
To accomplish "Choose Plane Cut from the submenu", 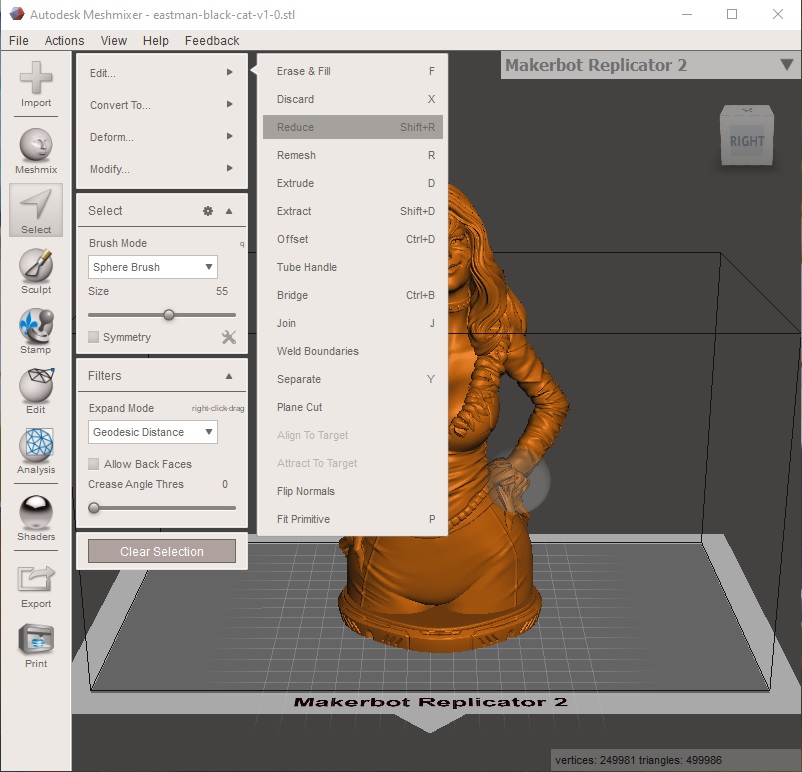I will [x=352, y=407].
